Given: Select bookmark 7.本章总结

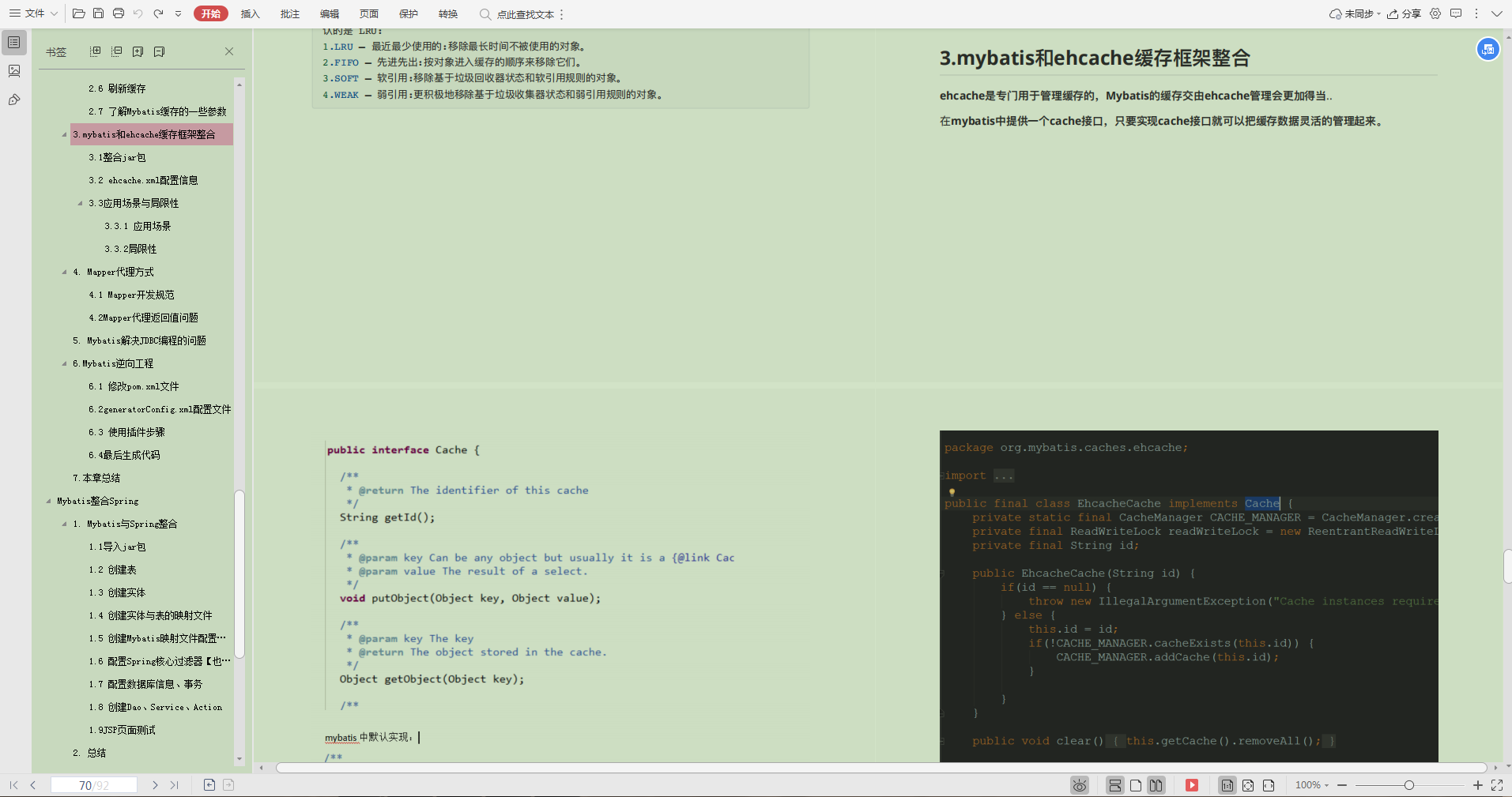Looking at the screenshot, I should [x=96, y=478].
